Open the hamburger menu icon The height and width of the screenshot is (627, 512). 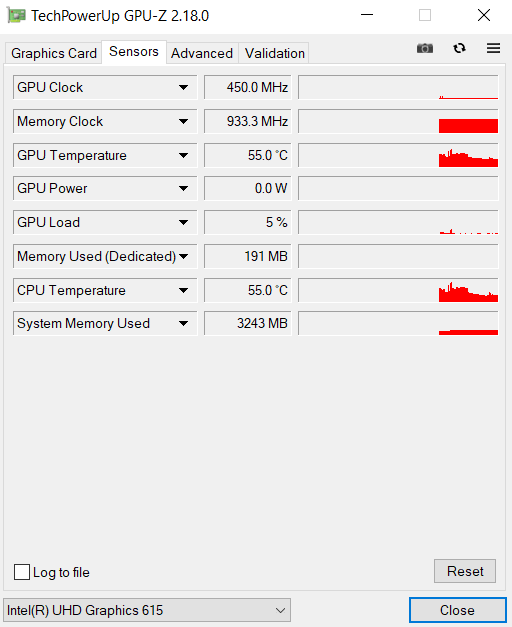point(494,48)
